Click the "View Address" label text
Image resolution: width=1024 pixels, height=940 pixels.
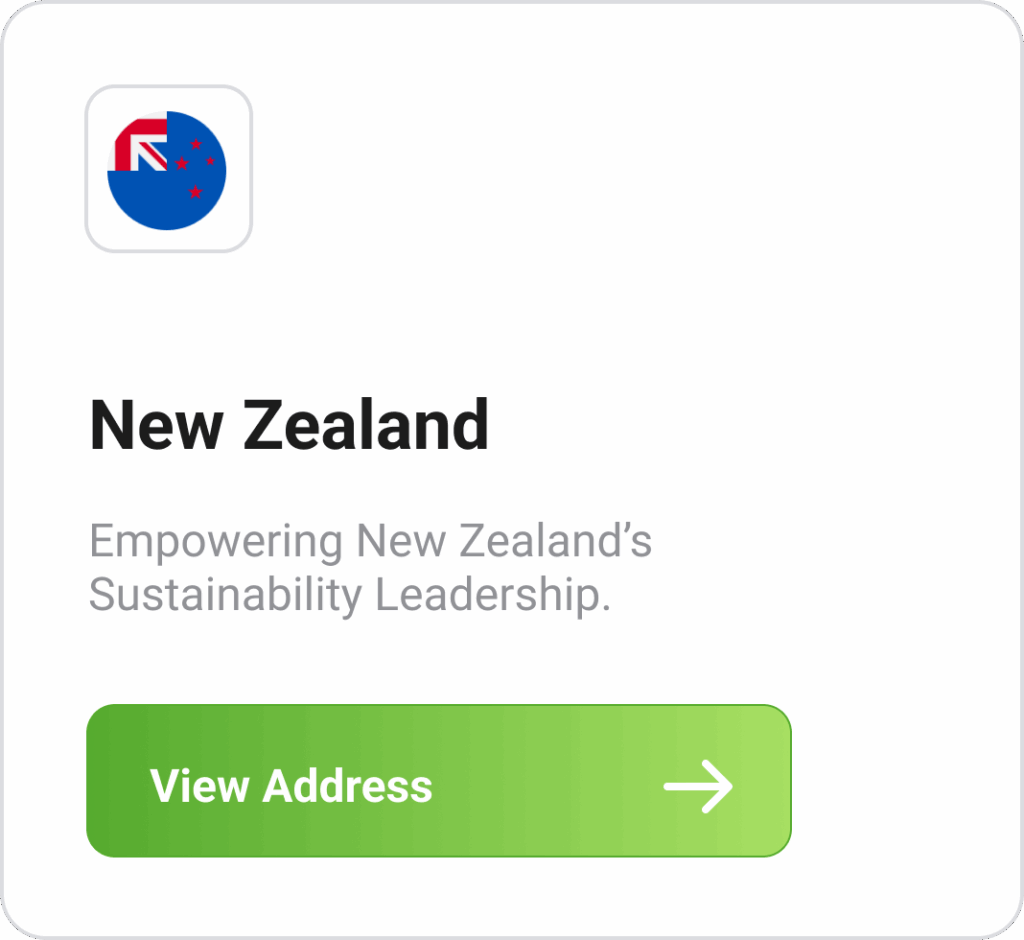coord(291,785)
